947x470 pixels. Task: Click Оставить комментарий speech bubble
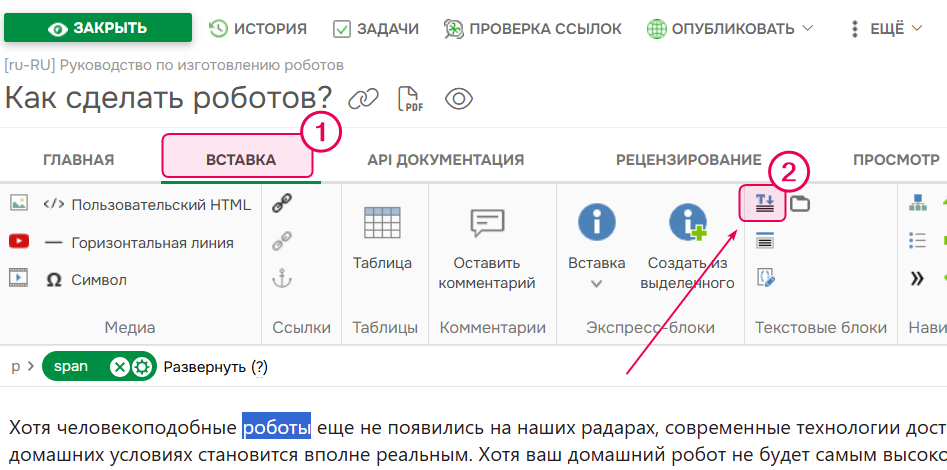click(487, 223)
